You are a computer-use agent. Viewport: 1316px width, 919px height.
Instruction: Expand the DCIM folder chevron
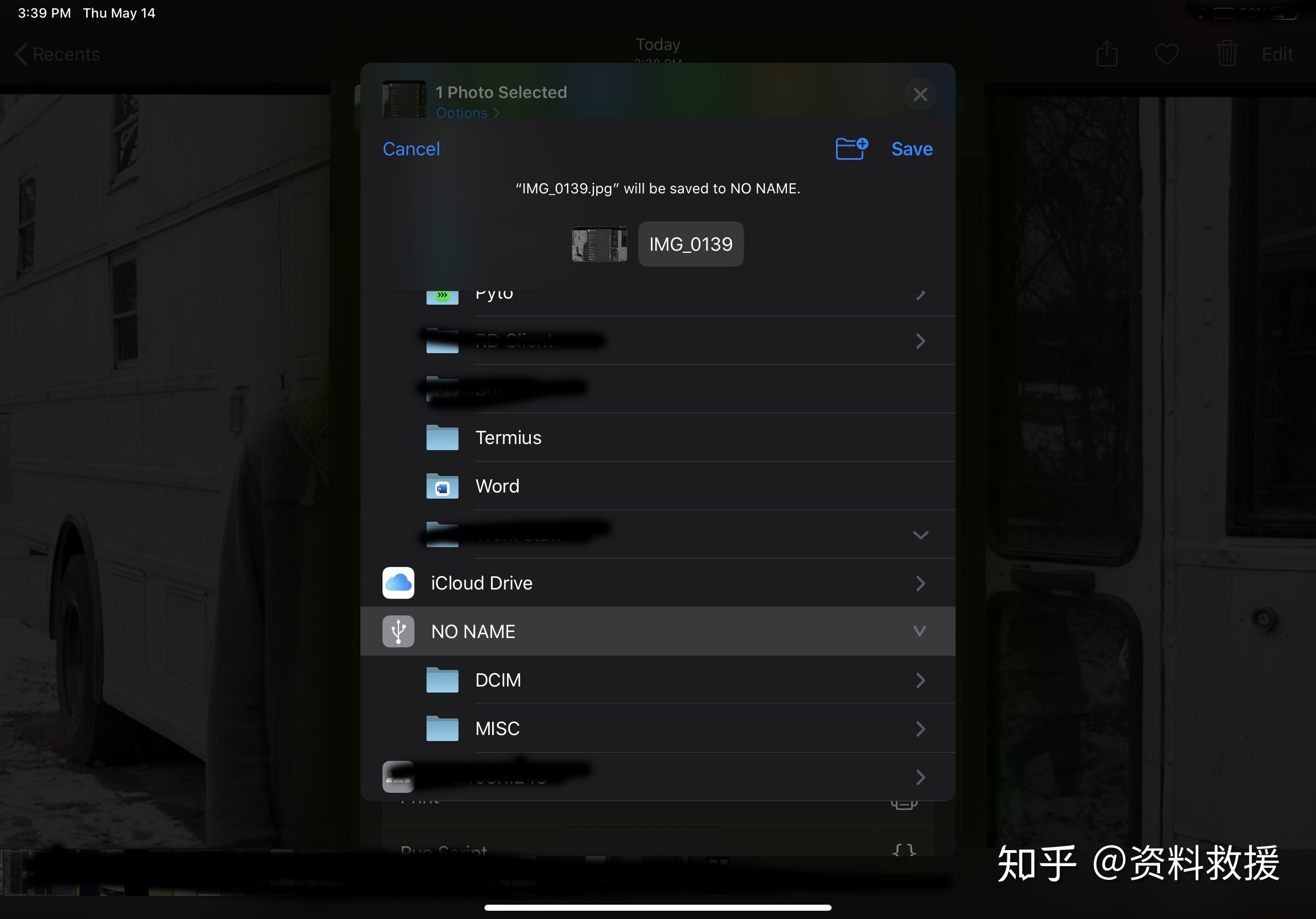pyautogui.click(x=920, y=680)
